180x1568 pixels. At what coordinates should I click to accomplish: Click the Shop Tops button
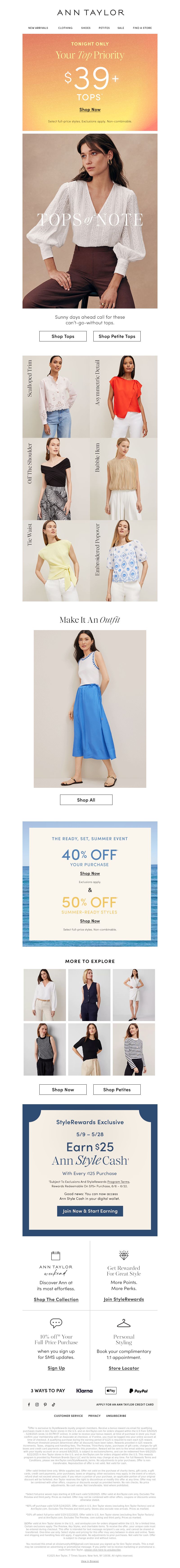(63, 336)
